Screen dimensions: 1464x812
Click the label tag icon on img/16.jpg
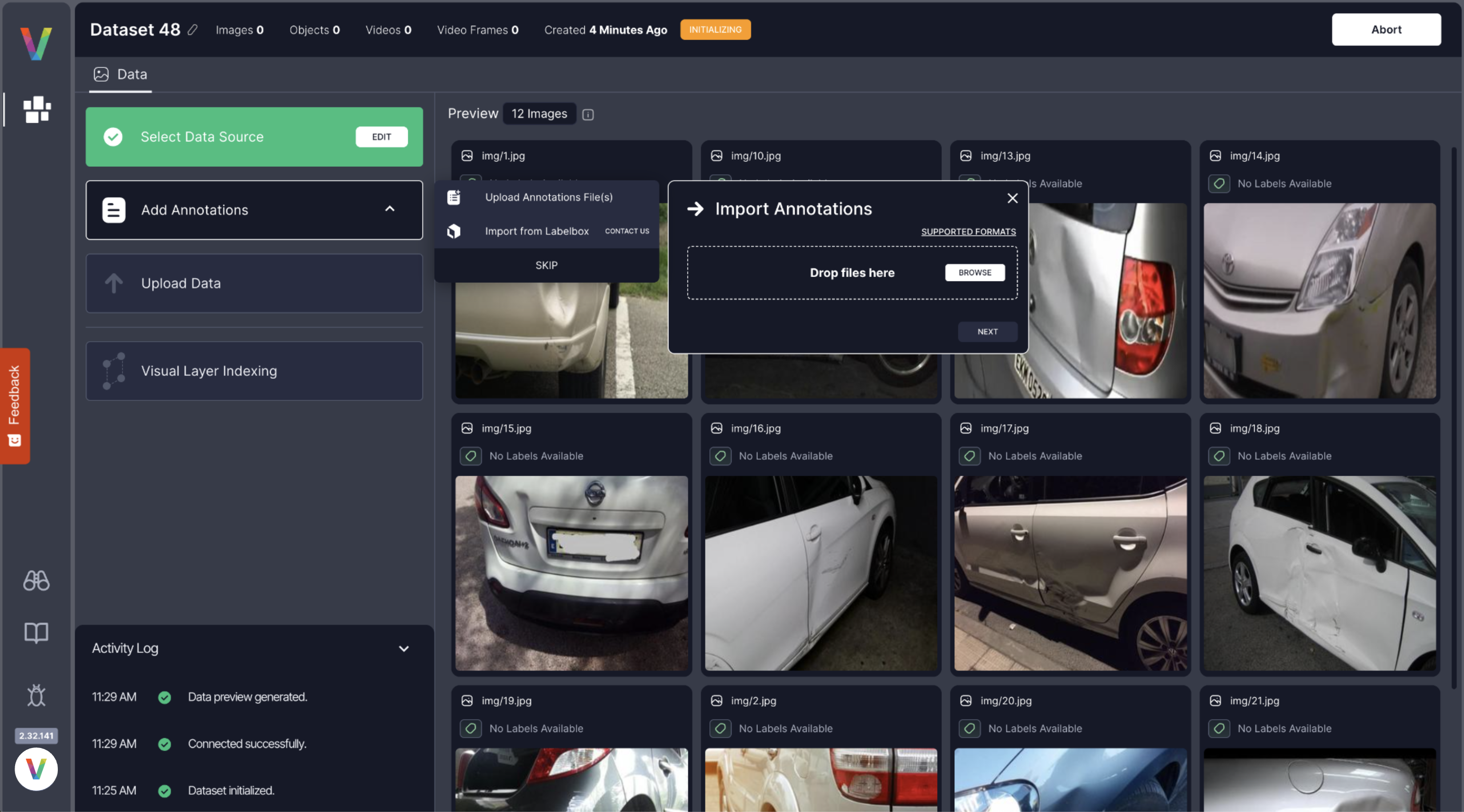click(720, 456)
